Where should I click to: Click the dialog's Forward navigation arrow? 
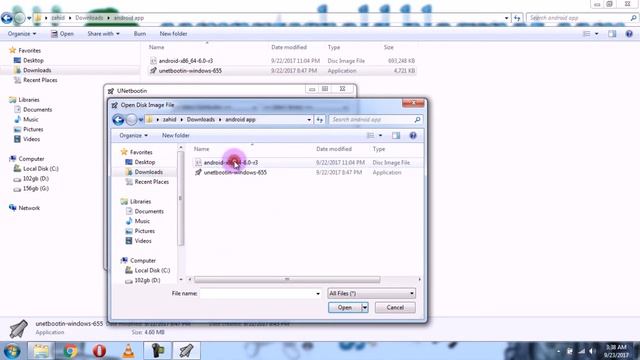click(x=131, y=120)
